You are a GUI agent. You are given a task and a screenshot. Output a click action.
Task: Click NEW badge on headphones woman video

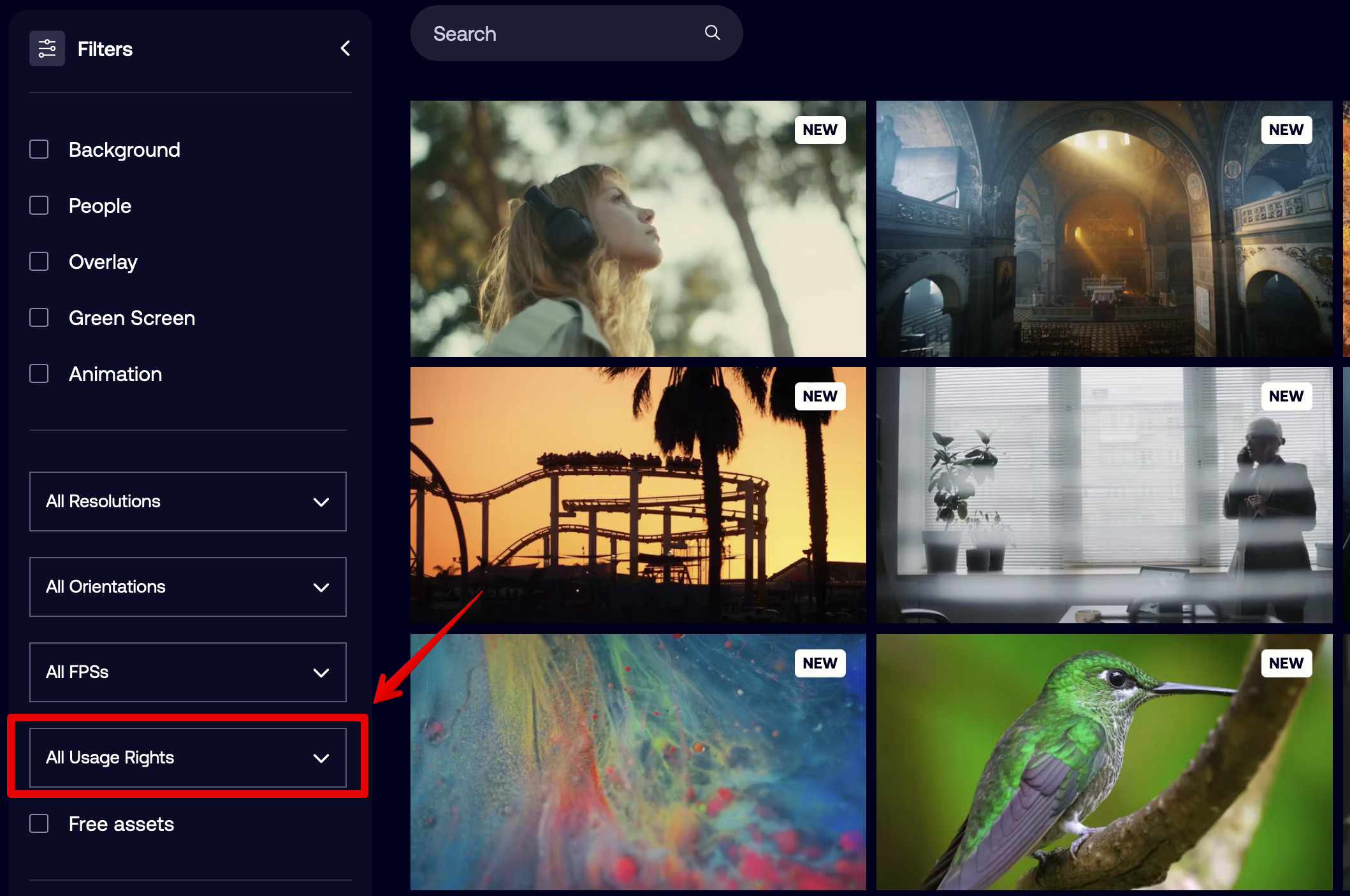click(820, 130)
